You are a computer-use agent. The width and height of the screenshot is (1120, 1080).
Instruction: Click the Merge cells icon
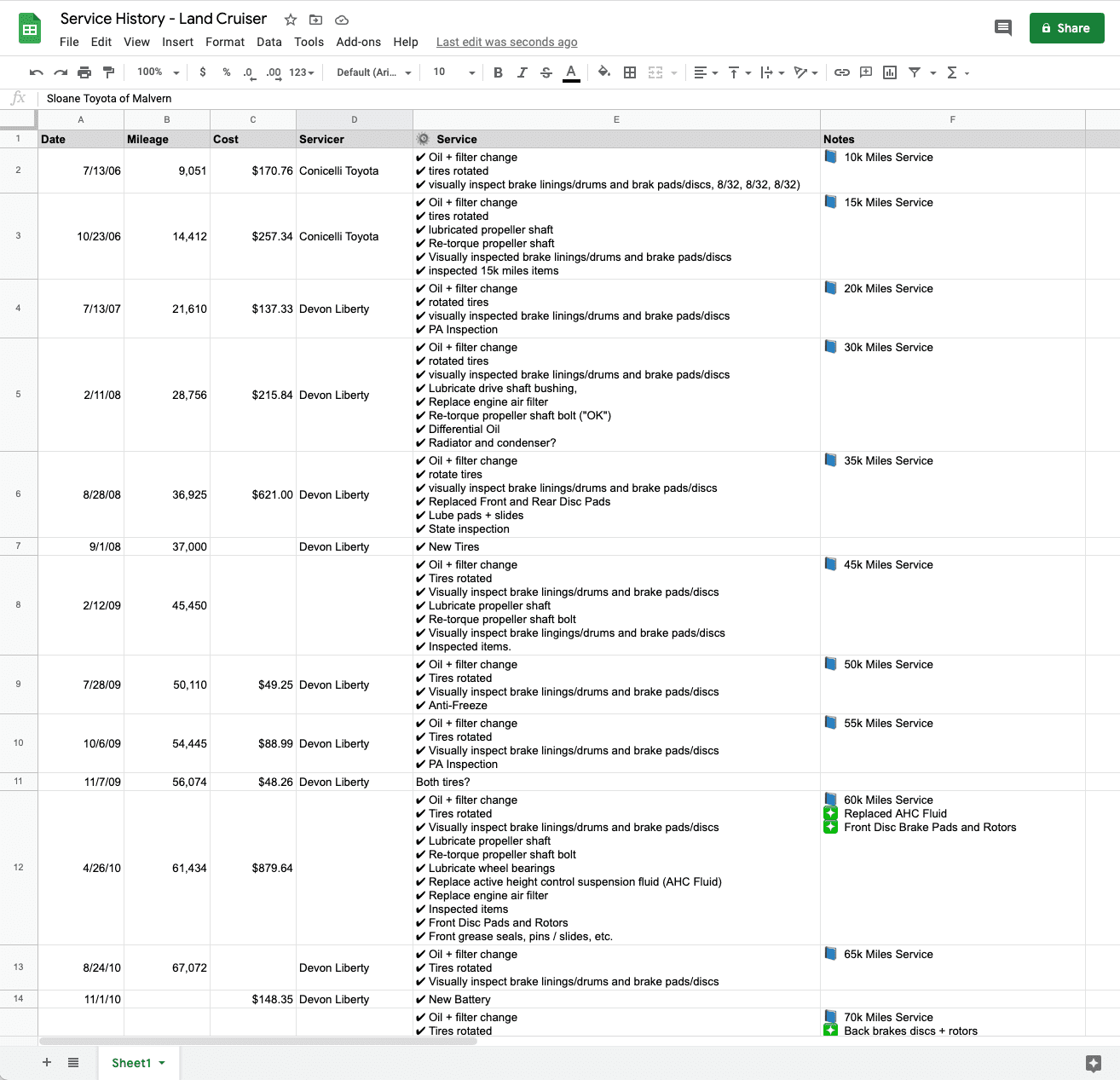tap(655, 72)
